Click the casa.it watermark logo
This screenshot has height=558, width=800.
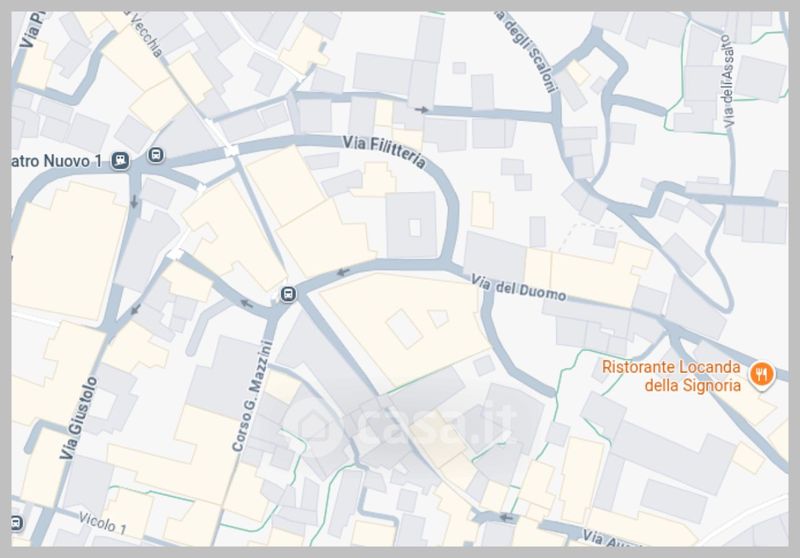point(405,425)
